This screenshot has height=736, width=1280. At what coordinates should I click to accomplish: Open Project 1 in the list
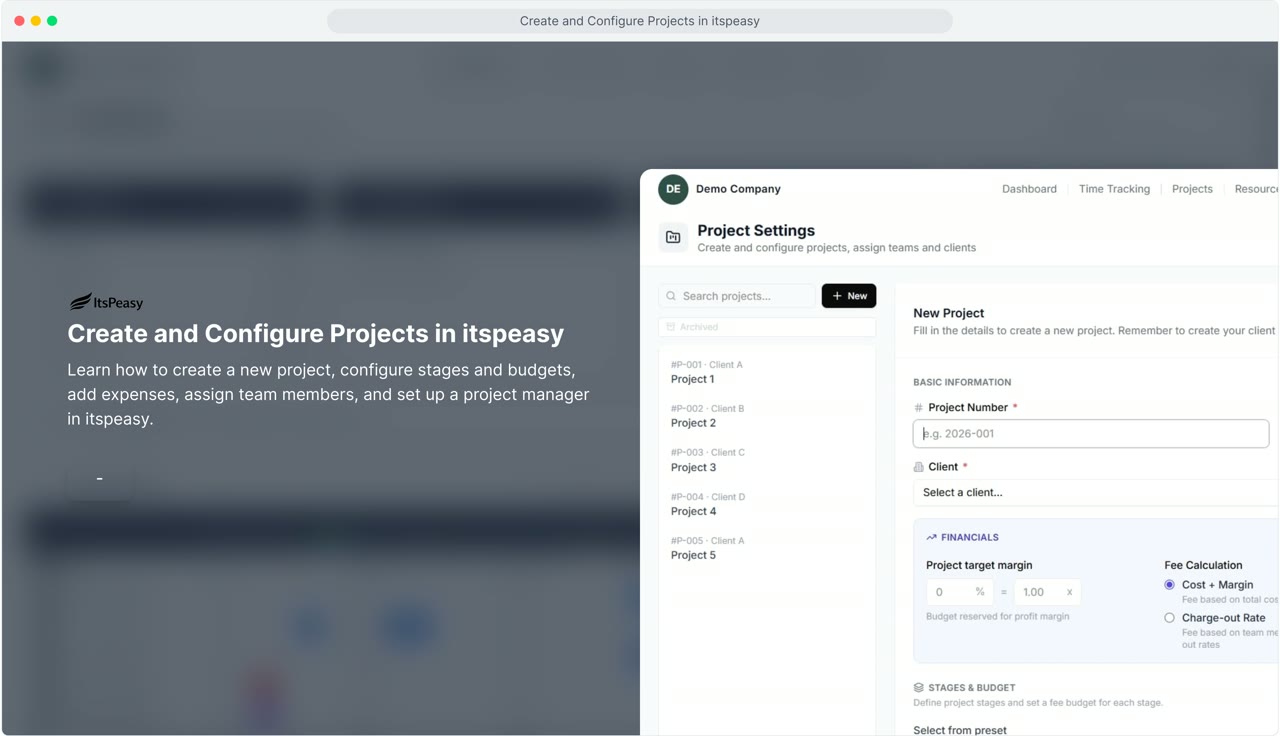click(x=767, y=372)
